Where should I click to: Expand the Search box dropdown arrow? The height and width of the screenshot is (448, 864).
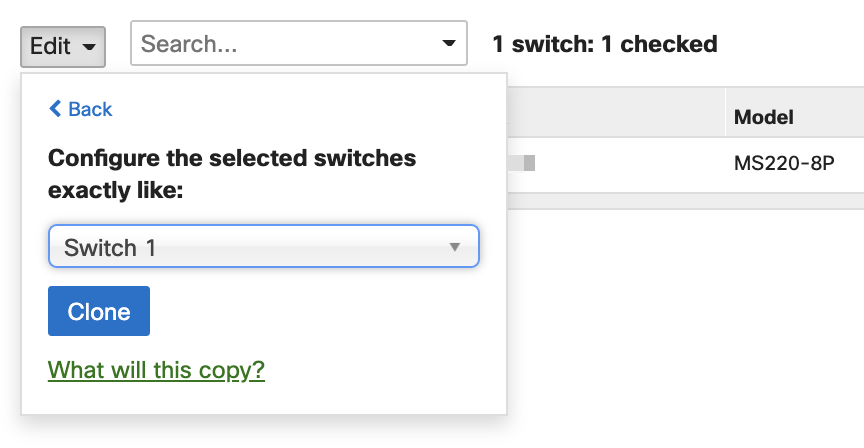click(x=449, y=43)
